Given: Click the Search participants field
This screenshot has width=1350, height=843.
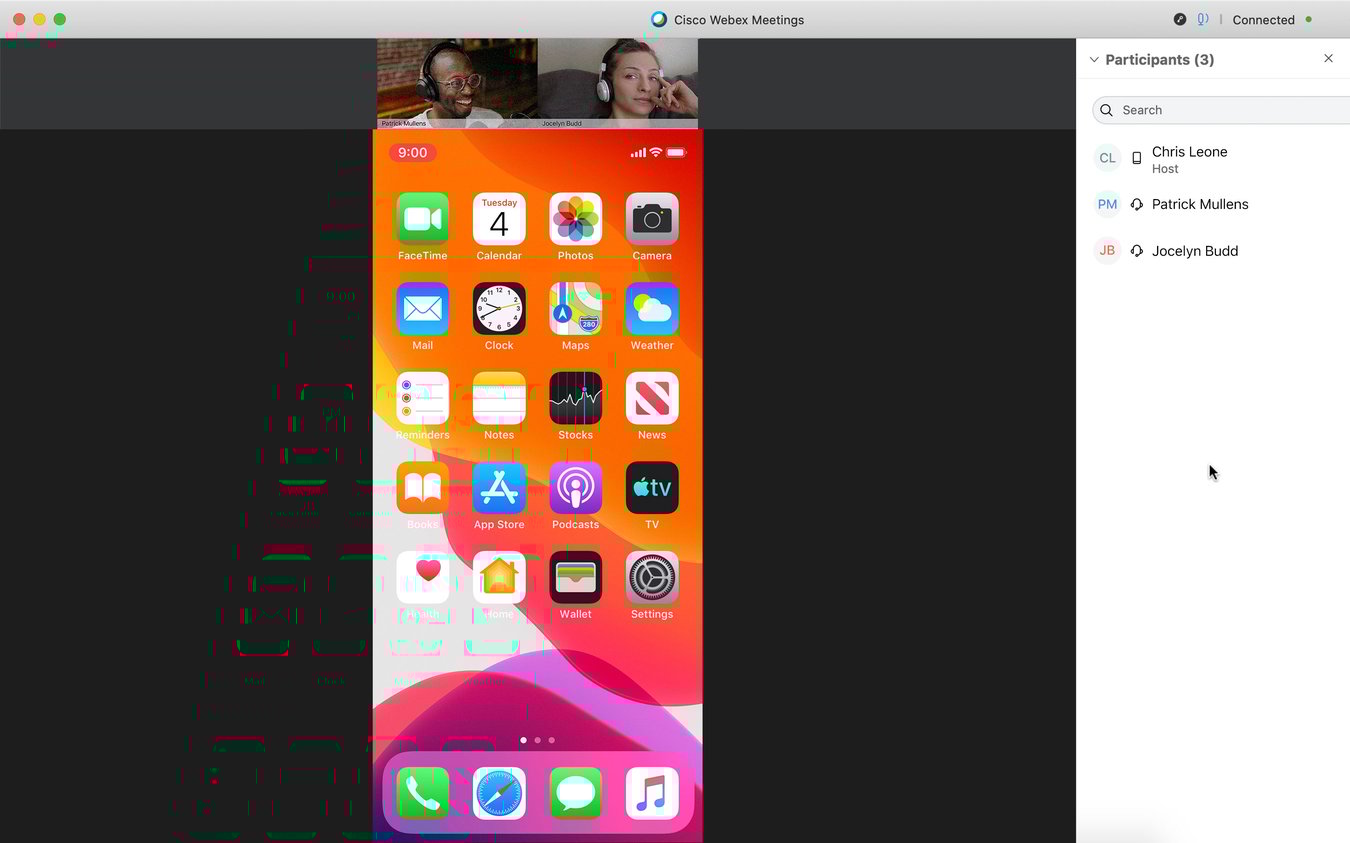Looking at the screenshot, I should [1200, 110].
